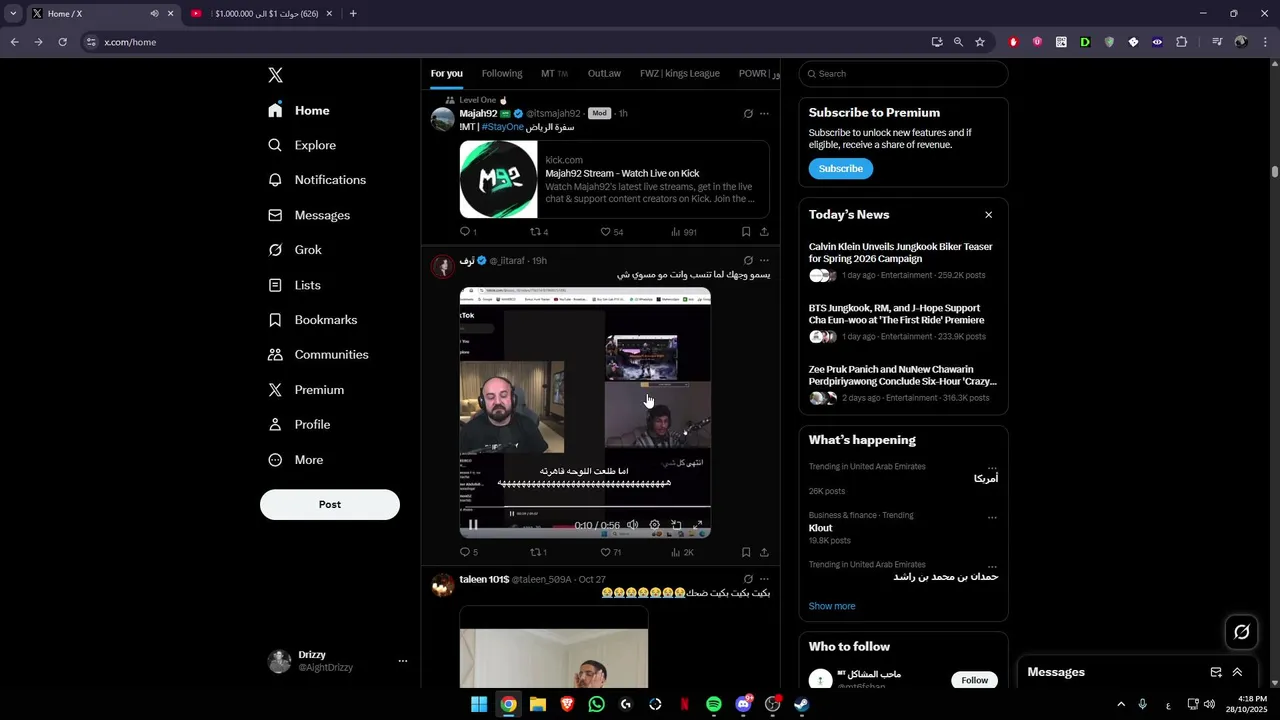Click the Search input field
Image resolution: width=1280 pixels, height=720 pixels.
[903, 74]
